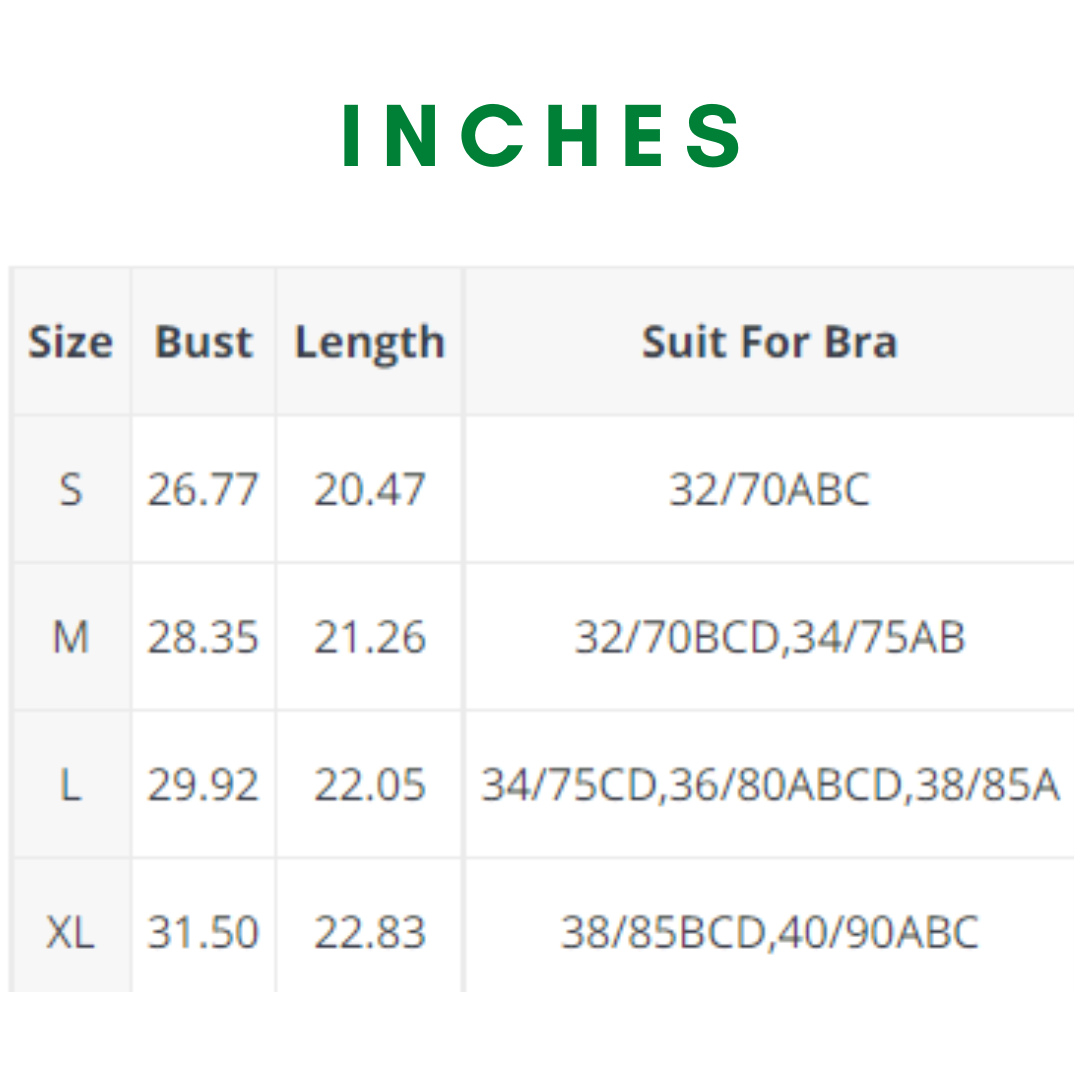
Task: Click the 38/85BCD,40/90ABC cell
Action: click(x=769, y=932)
